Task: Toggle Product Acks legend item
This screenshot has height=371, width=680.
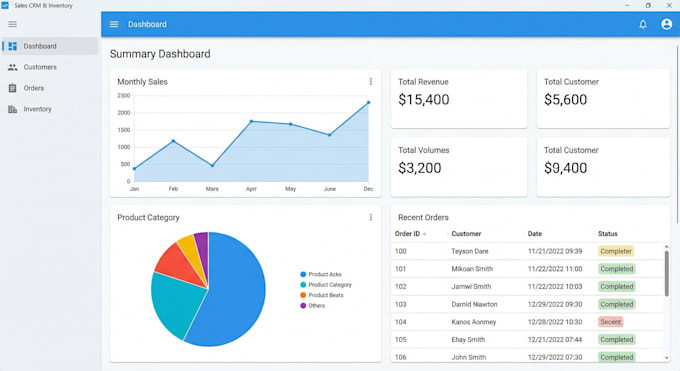Action: [x=321, y=274]
